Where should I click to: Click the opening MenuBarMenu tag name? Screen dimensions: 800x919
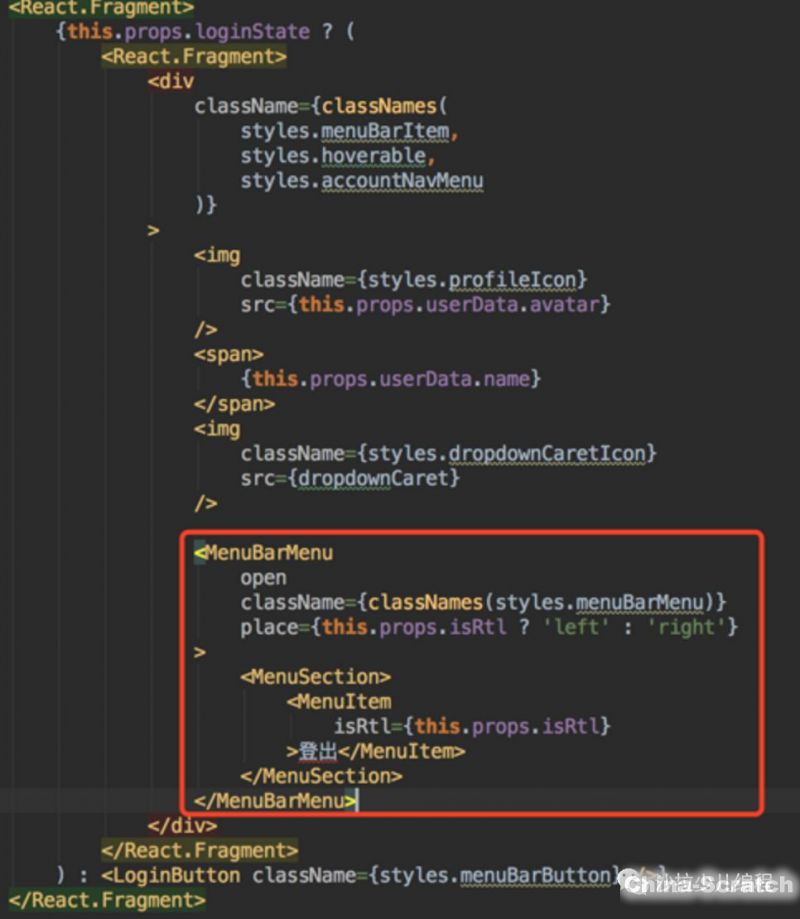pyautogui.click(x=269, y=553)
